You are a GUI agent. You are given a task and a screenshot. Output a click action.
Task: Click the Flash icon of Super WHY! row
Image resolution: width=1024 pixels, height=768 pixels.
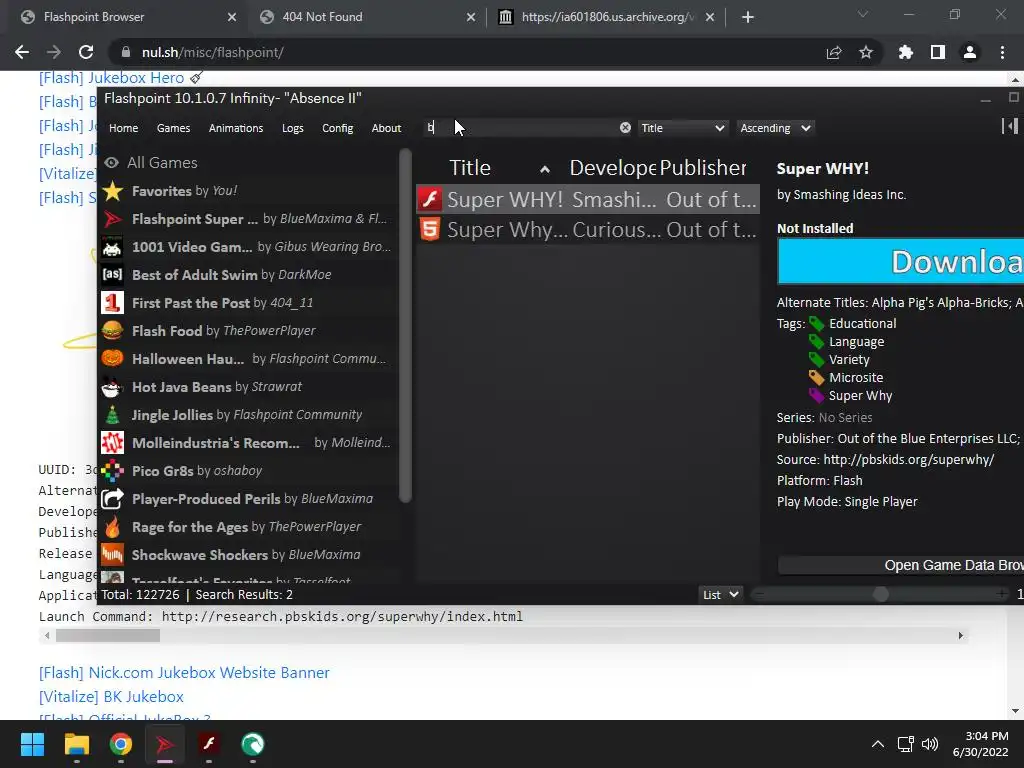[x=430, y=199]
